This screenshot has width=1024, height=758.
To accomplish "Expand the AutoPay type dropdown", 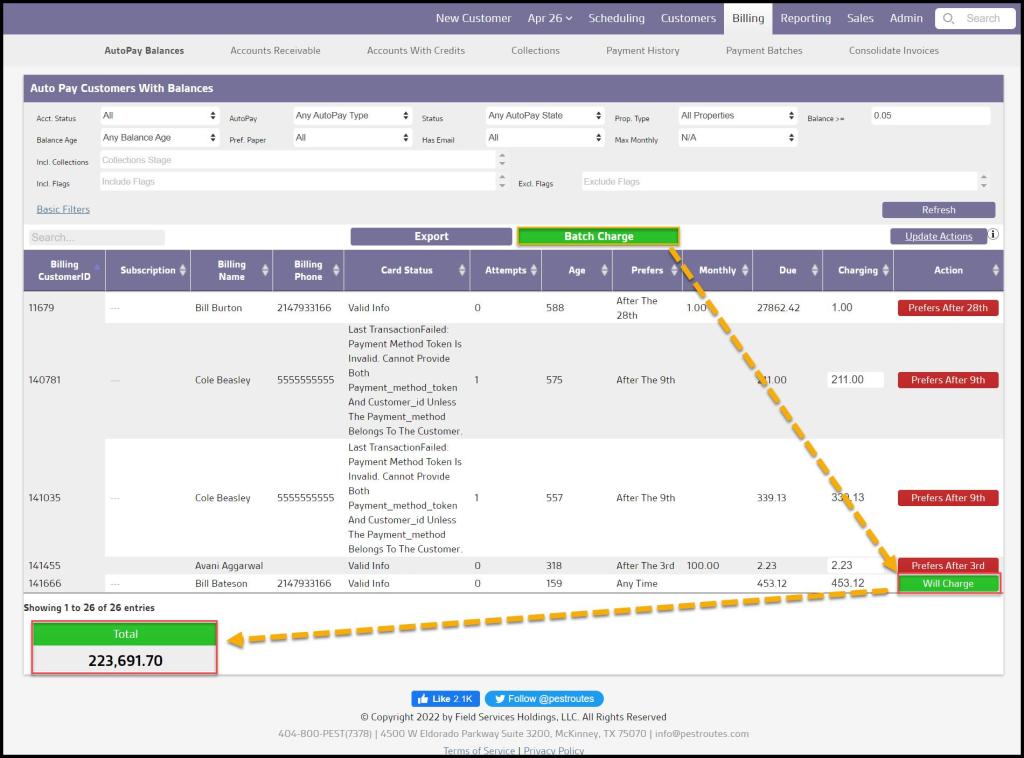I will coord(352,116).
